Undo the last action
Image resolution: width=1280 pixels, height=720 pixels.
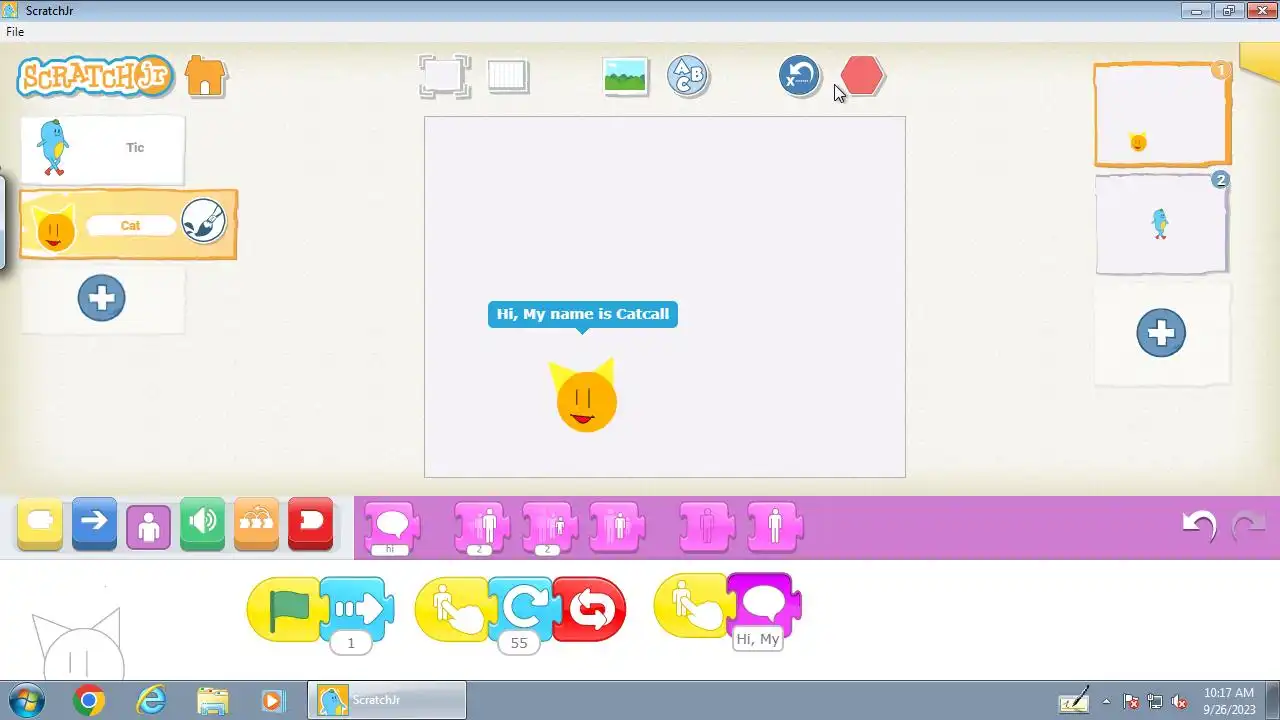(x=1199, y=525)
